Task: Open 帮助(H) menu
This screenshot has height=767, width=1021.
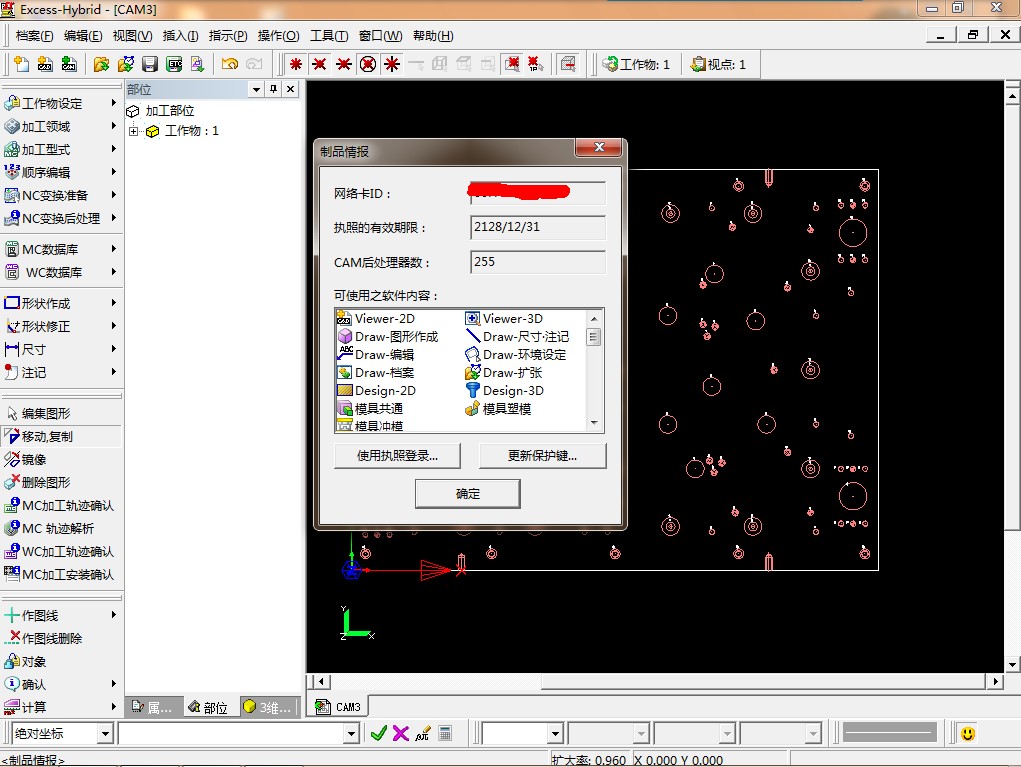Action: tap(433, 36)
